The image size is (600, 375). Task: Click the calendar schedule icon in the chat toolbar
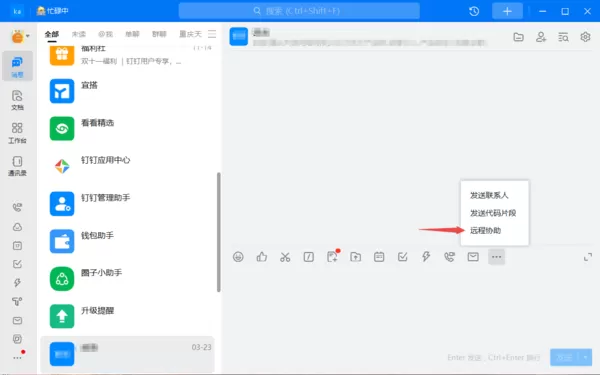379,257
